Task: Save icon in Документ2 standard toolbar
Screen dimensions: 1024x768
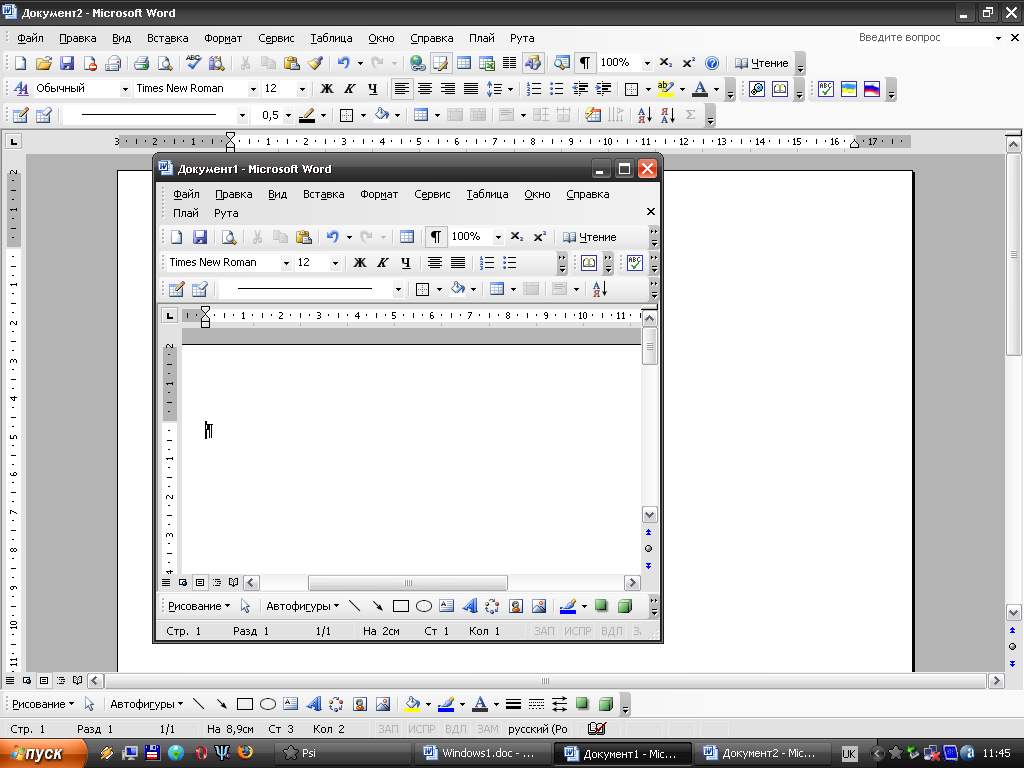Action: [67, 63]
